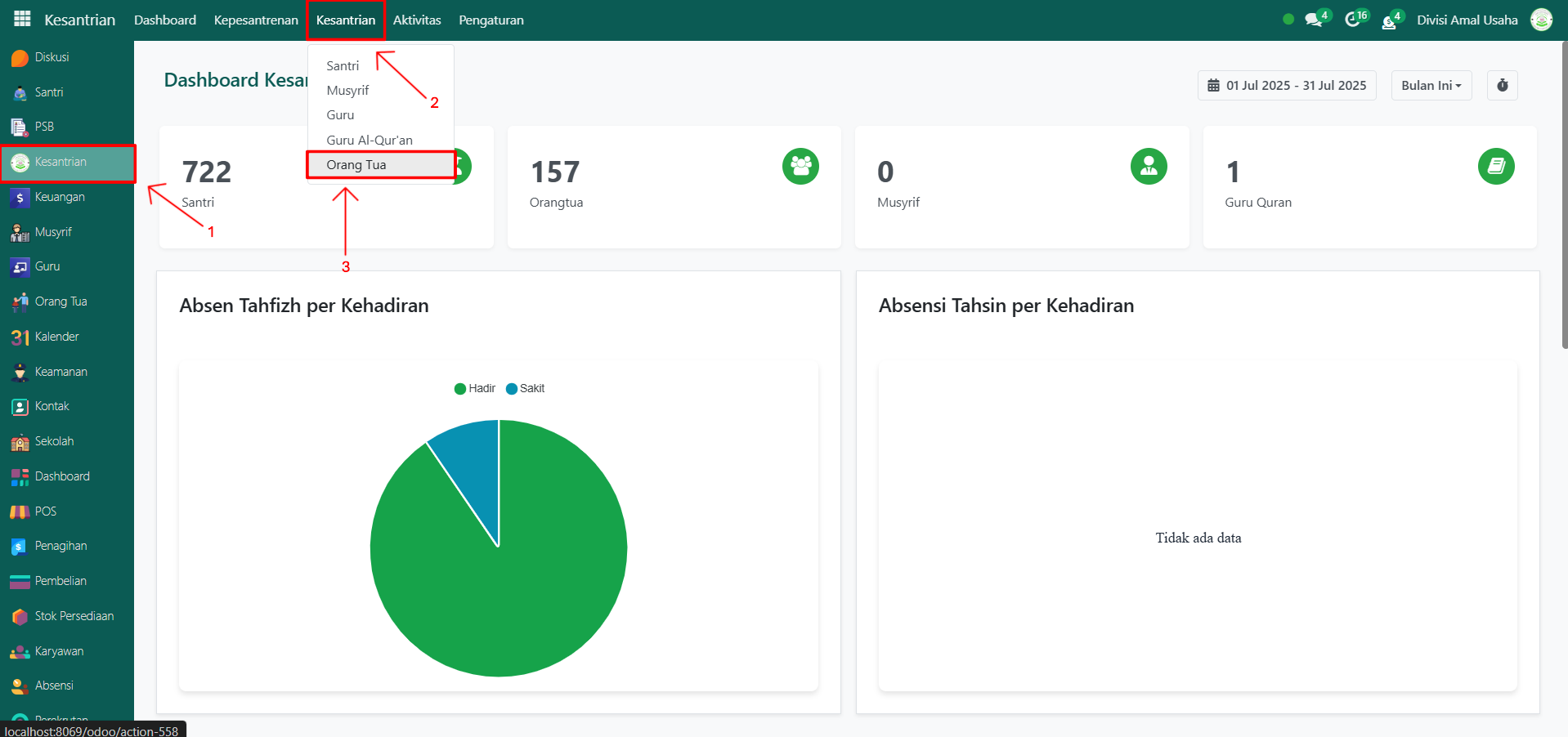The image size is (1568, 737).
Task: Click the Orangtua group icon on card
Action: pyautogui.click(x=800, y=167)
